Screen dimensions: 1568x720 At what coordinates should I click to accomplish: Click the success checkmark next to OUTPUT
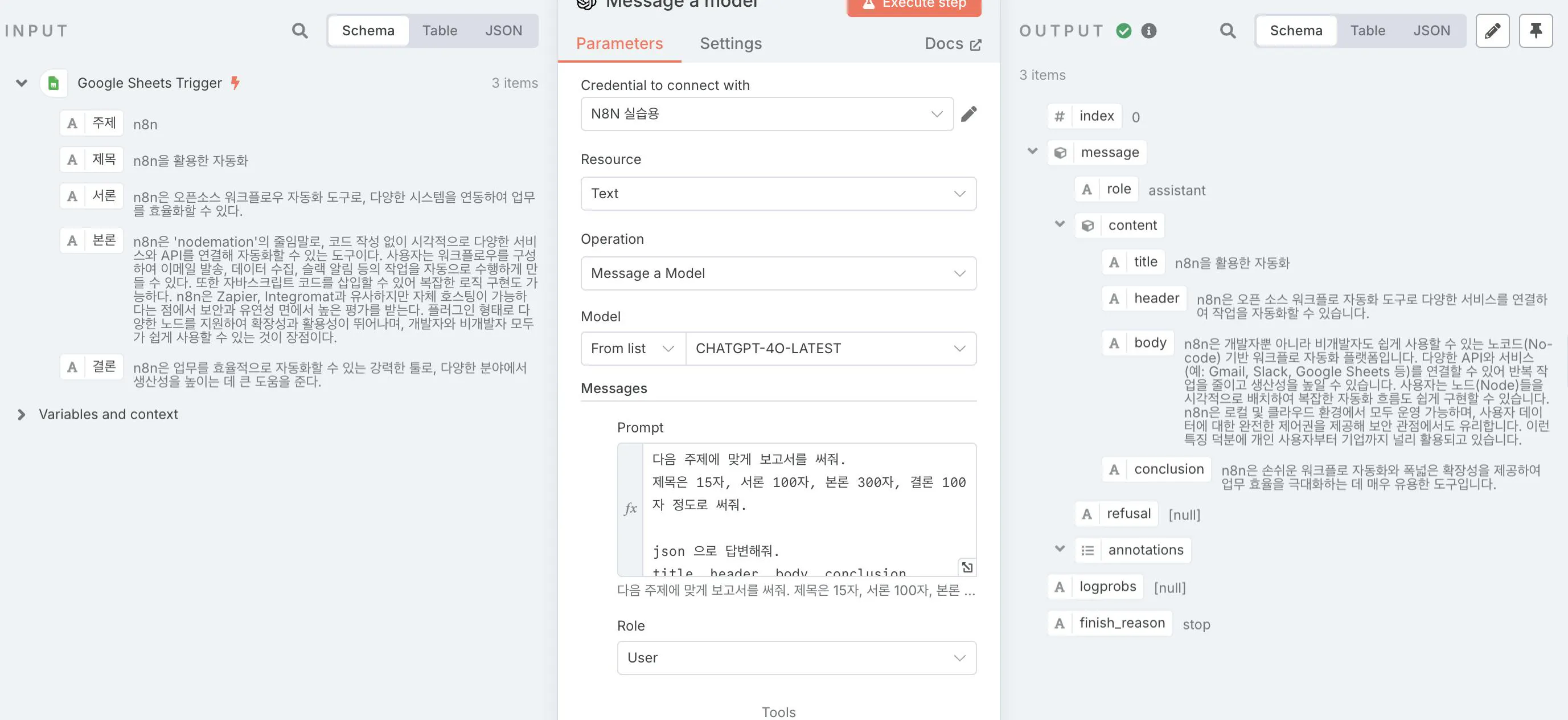click(x=1124, y=30)
